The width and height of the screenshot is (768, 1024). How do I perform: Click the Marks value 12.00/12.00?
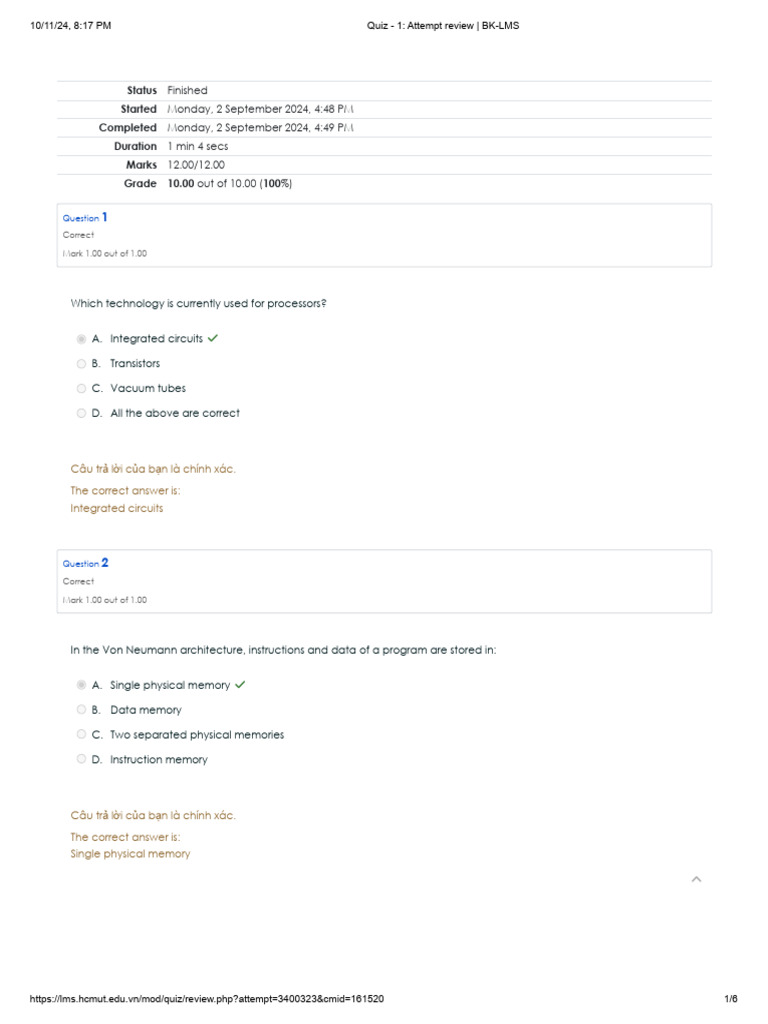point(196,165)
